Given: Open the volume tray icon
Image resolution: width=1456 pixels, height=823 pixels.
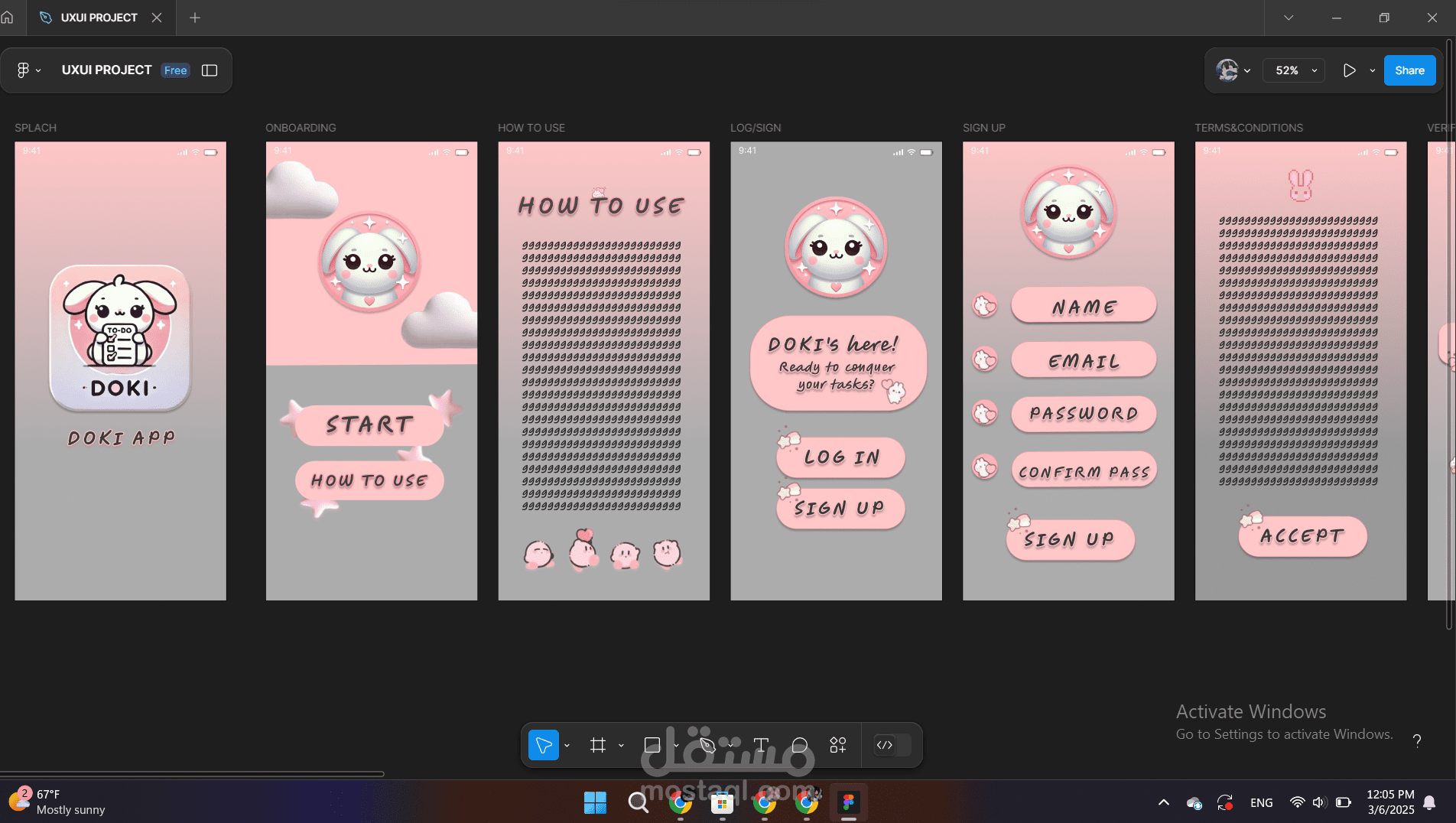Looking at the screenshot, I should click(1319, 802).
